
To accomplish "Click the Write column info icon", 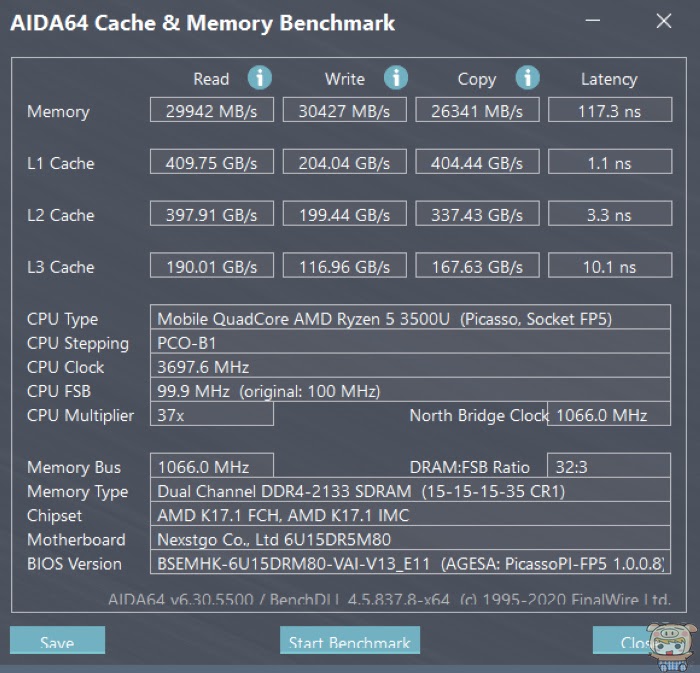I will point(396,78).
